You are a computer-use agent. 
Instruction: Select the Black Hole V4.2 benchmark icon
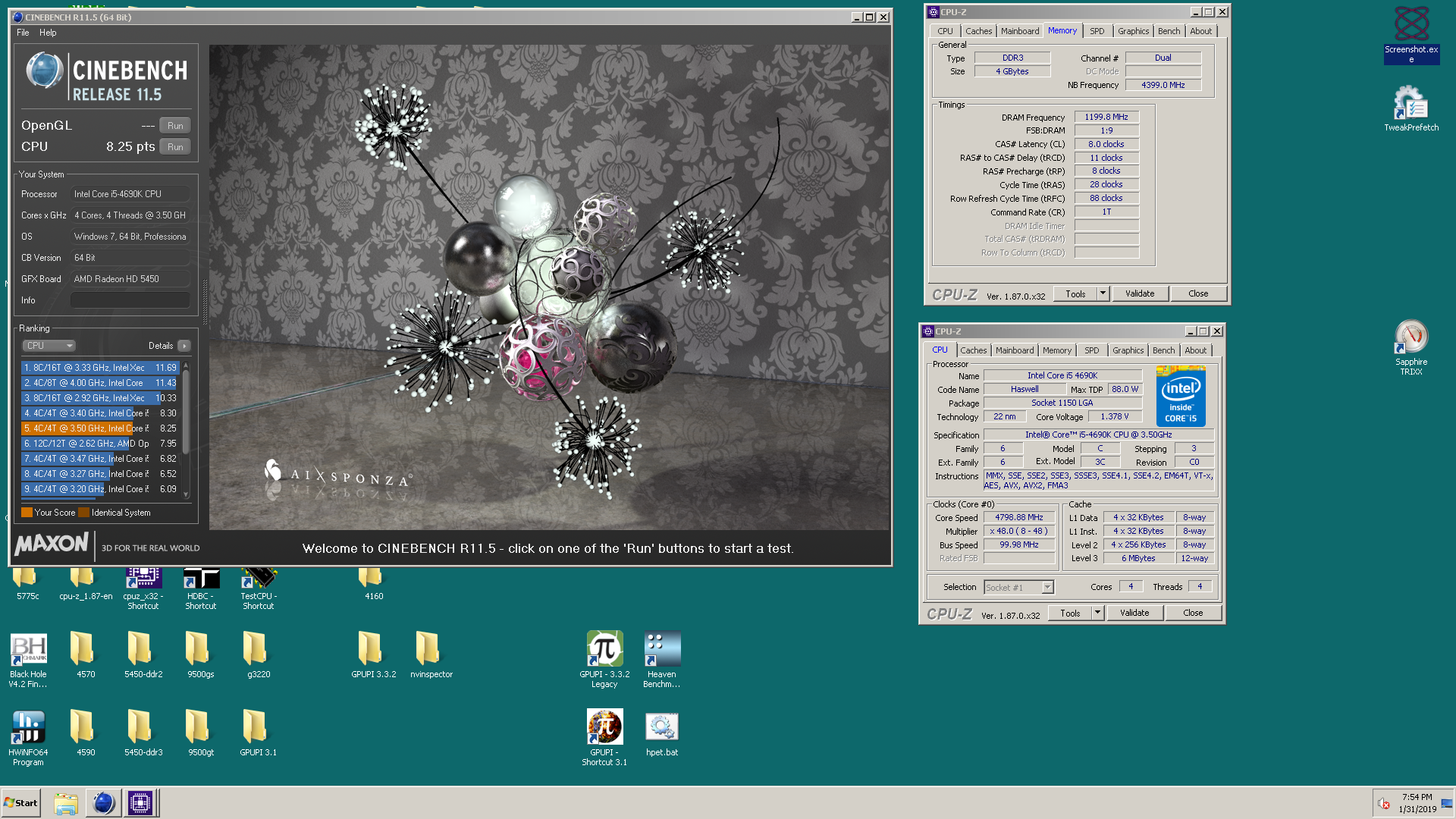(x=28, y=660)
